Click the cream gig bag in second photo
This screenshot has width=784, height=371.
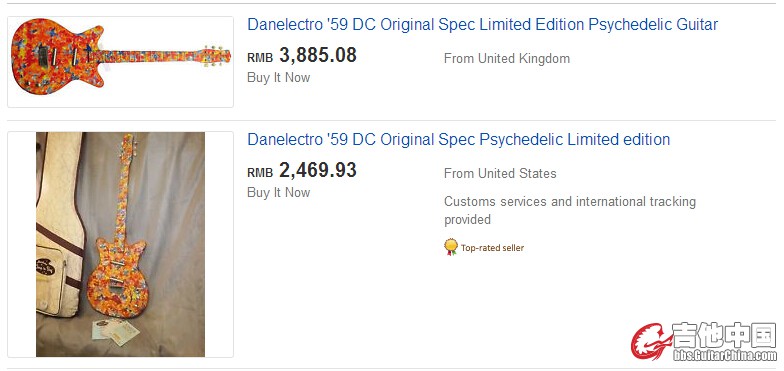[x=59, y=224]
